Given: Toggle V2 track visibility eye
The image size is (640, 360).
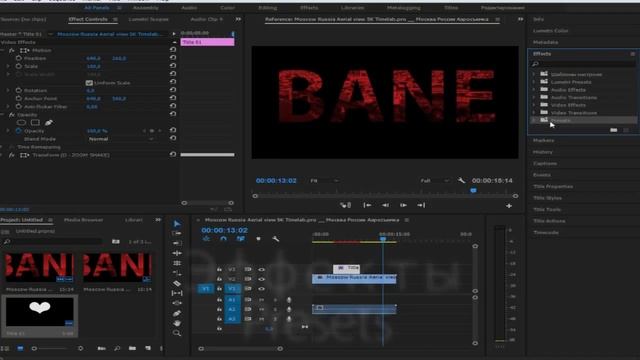Looking at the screenshot, I should (x=262, y=279).
